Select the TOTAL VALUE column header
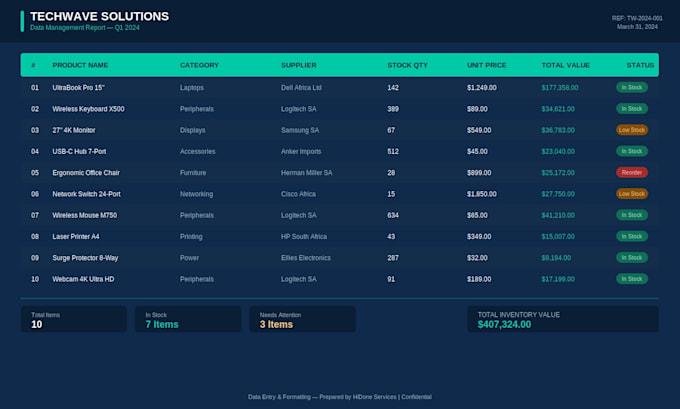The image size is (680, 409). click(x=566, y=65)
